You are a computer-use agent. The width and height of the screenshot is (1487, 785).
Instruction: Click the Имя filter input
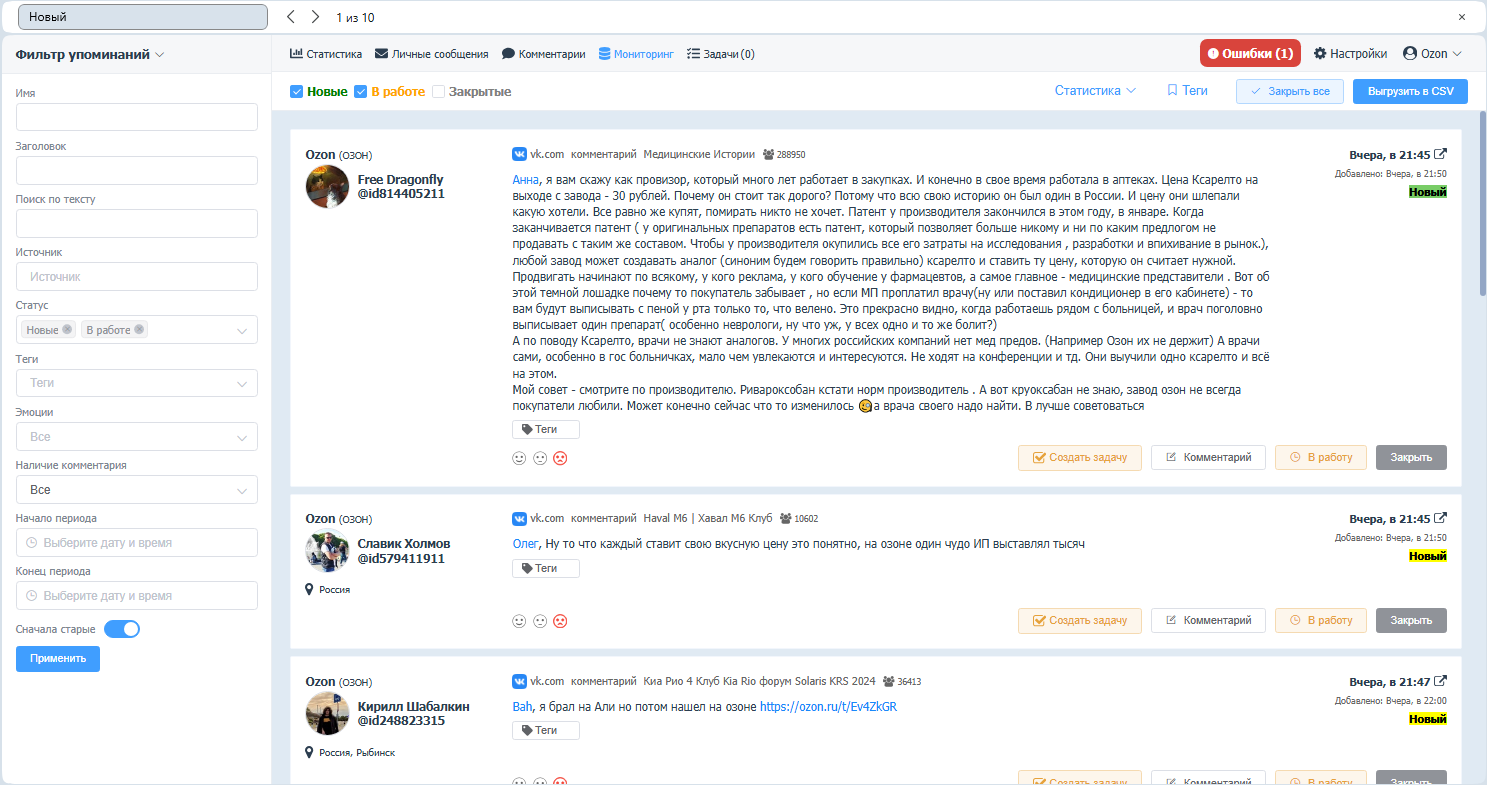137,117
